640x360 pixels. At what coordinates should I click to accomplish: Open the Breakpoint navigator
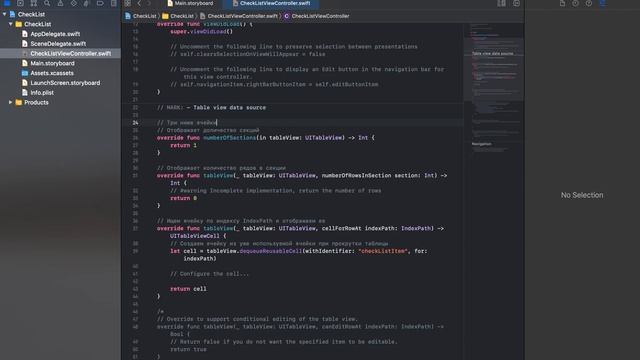(100, 3)
